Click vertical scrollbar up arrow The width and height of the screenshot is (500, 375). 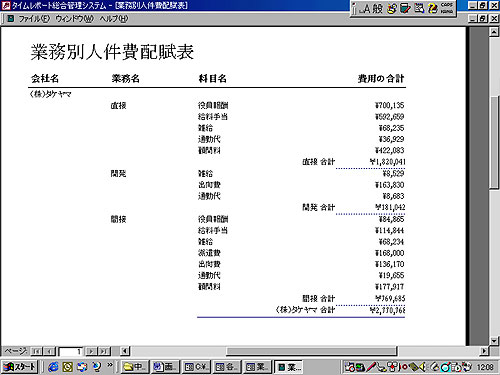point(494,32)
